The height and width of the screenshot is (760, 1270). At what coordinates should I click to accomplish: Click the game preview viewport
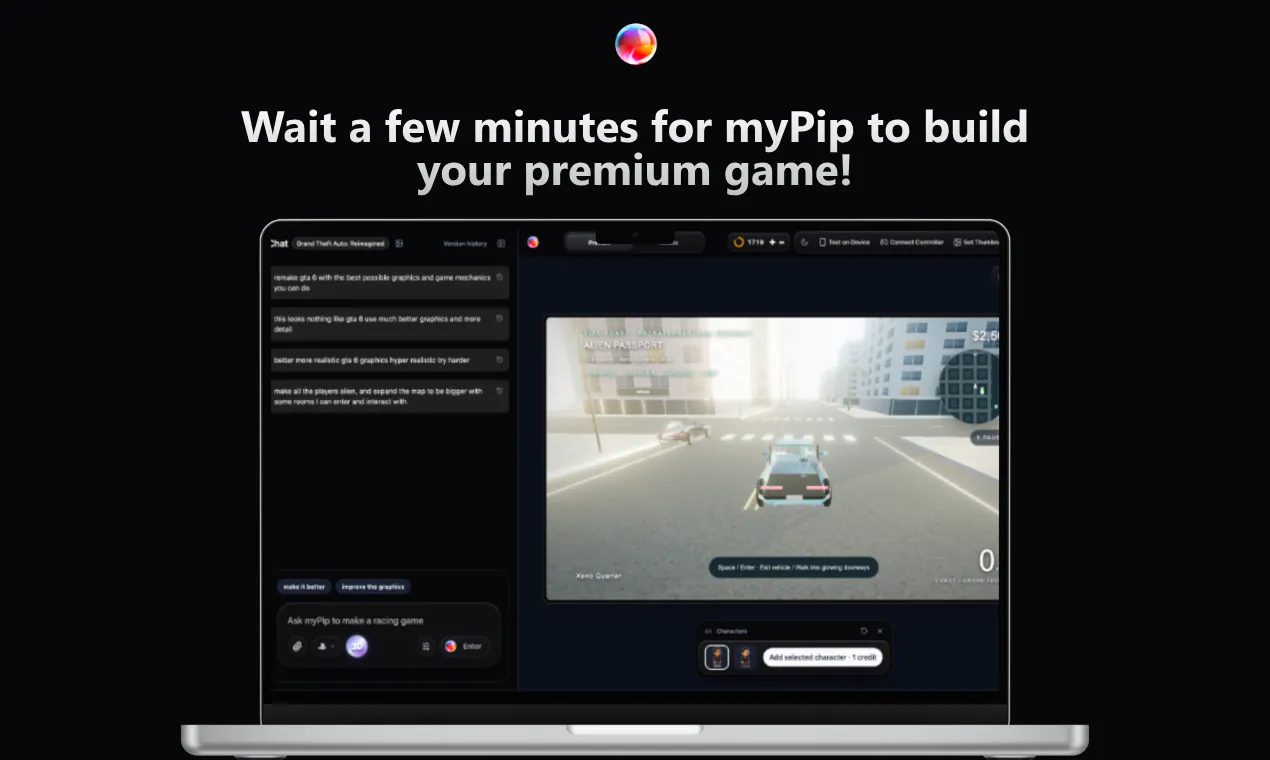click(772, 459)
